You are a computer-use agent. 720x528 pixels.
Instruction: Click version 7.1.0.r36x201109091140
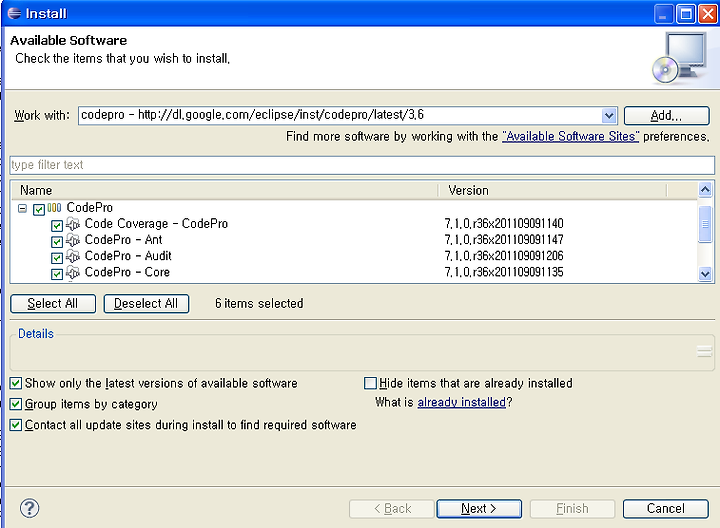pyautogui.click(x=504, y=224)
